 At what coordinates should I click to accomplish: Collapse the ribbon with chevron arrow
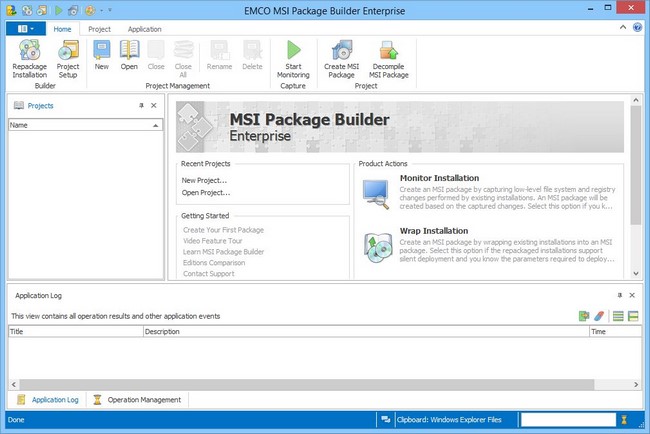pyautogui.click(x=623, y=27)
